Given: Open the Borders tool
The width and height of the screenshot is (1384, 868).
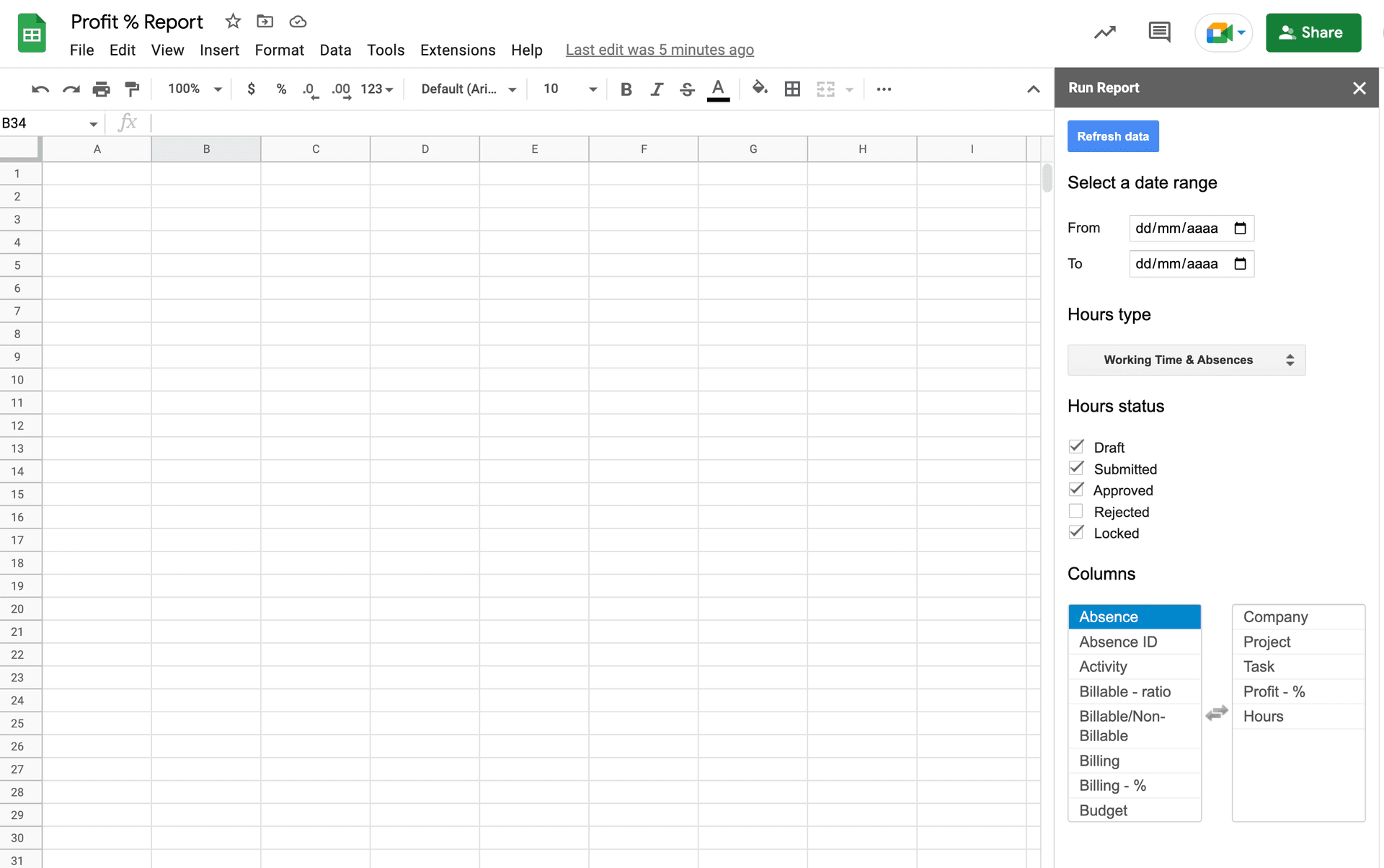Looking at the screenshot, I should click(x=792, y=89).
